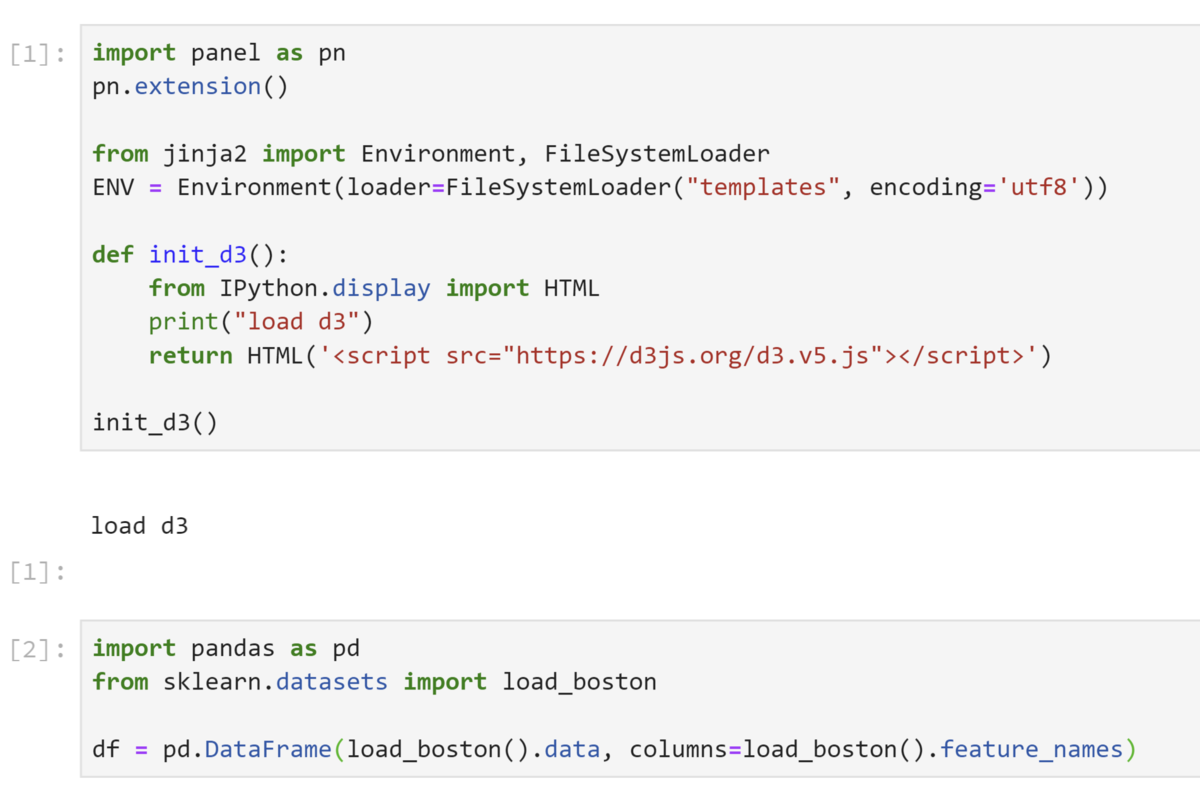1200x793 pixels.
Task: Click the [1]: output prompt below load d3
Action: [38, 572]
